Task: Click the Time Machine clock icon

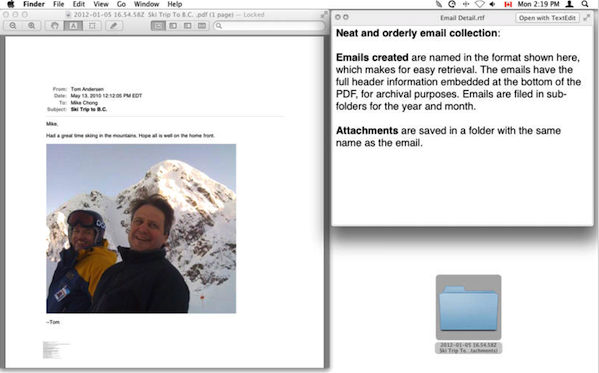Action: pos(452,4)
